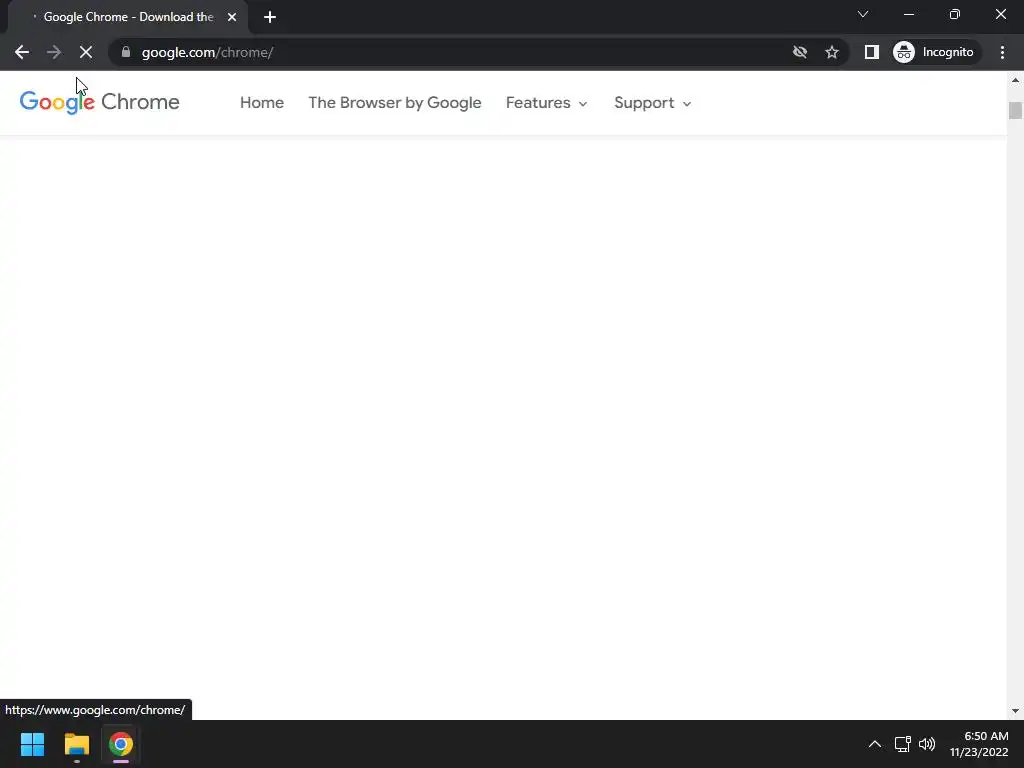The image size is (1024, 768).
Task: Open the network status tray icon
Action: pos(903,744)
